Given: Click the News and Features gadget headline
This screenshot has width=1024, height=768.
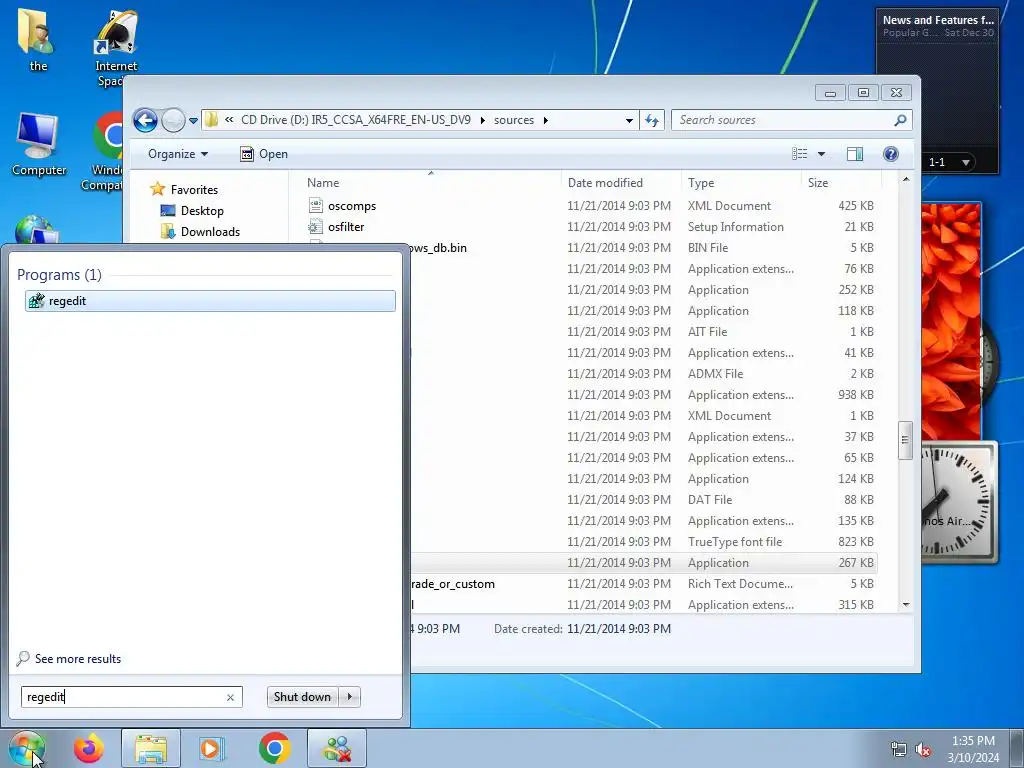Looking at the screenshot, I should 938,20.
